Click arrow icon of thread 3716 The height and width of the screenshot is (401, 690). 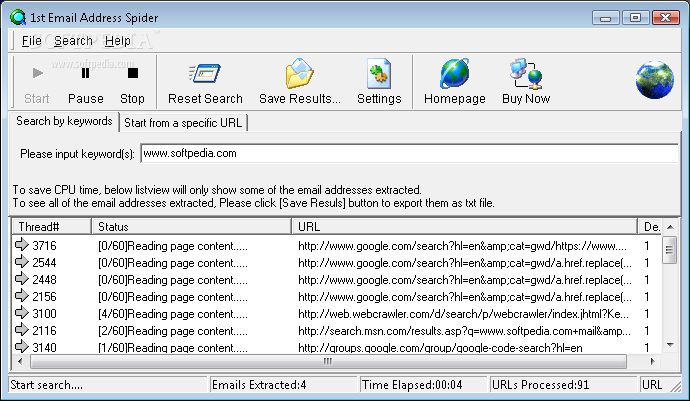[22, 244]
